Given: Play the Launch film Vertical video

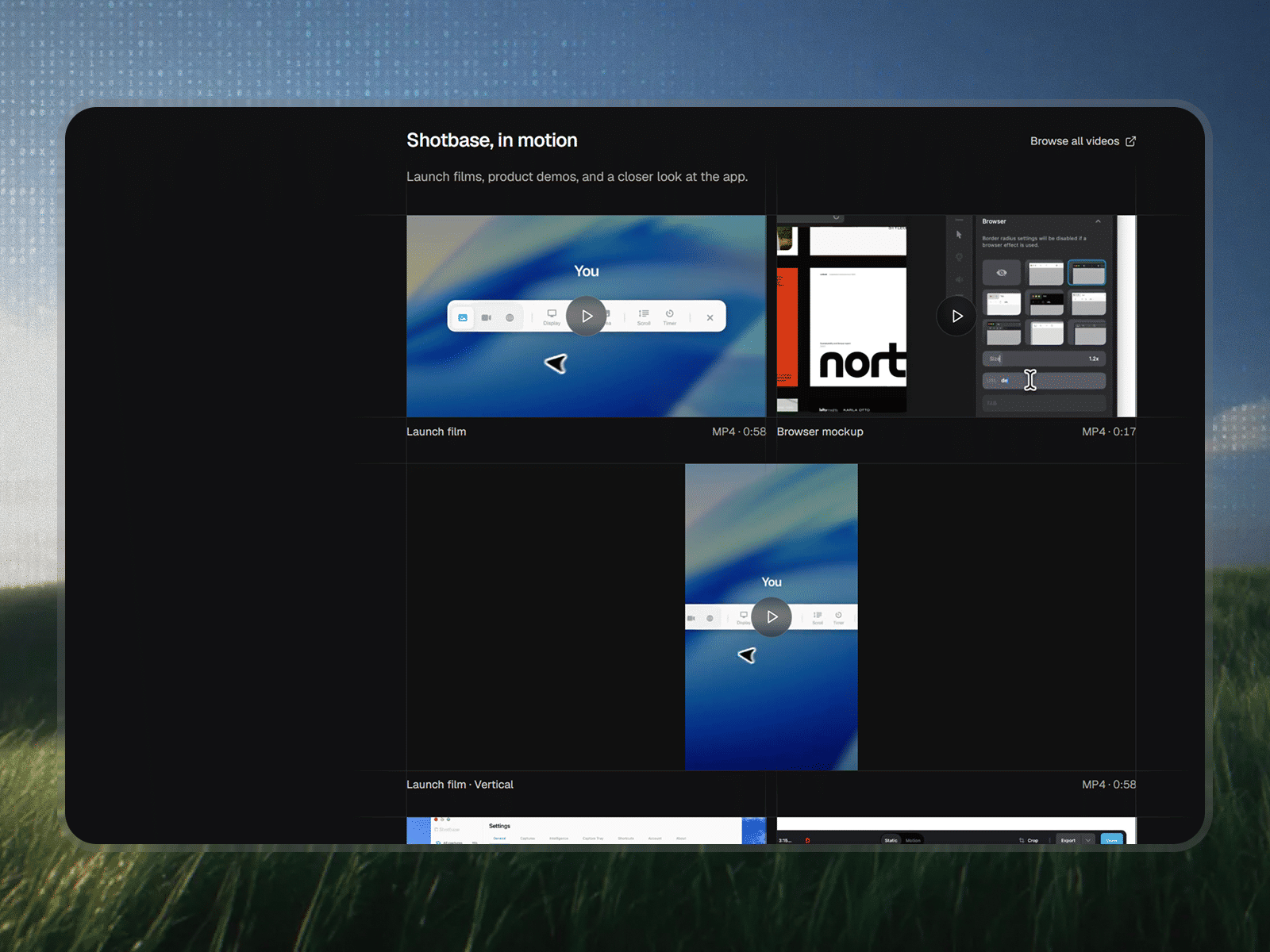Looking at the screenshot, I should 772,616.
